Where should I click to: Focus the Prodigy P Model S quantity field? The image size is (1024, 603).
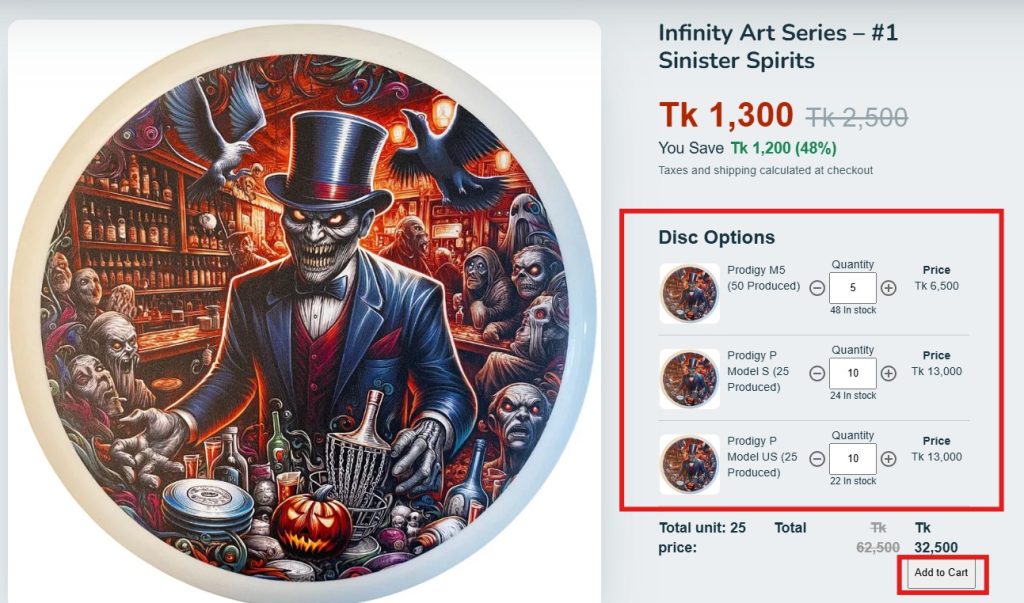click(x=853, y=373)
